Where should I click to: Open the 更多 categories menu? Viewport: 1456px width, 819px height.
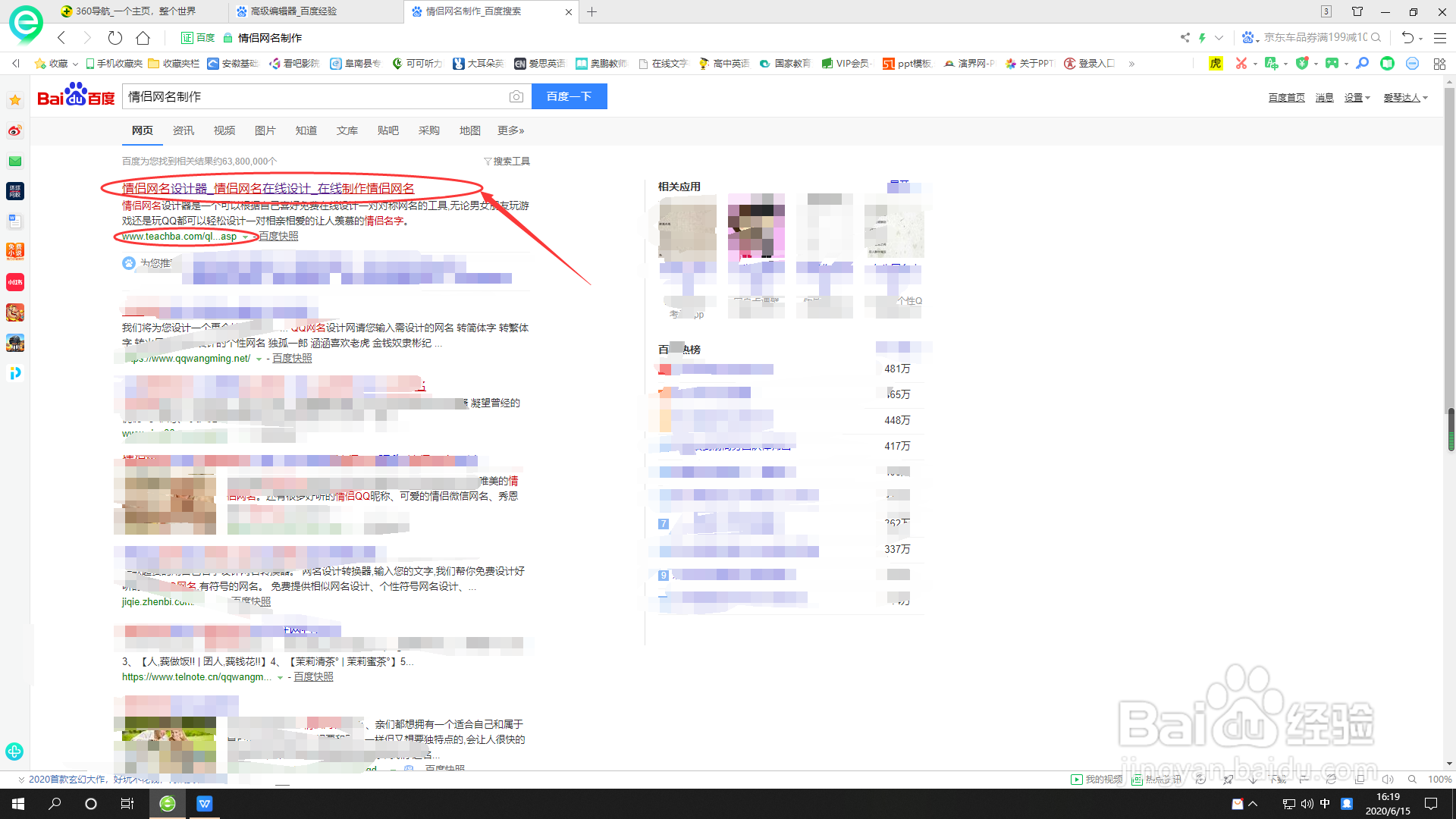(x=511, y=130)
